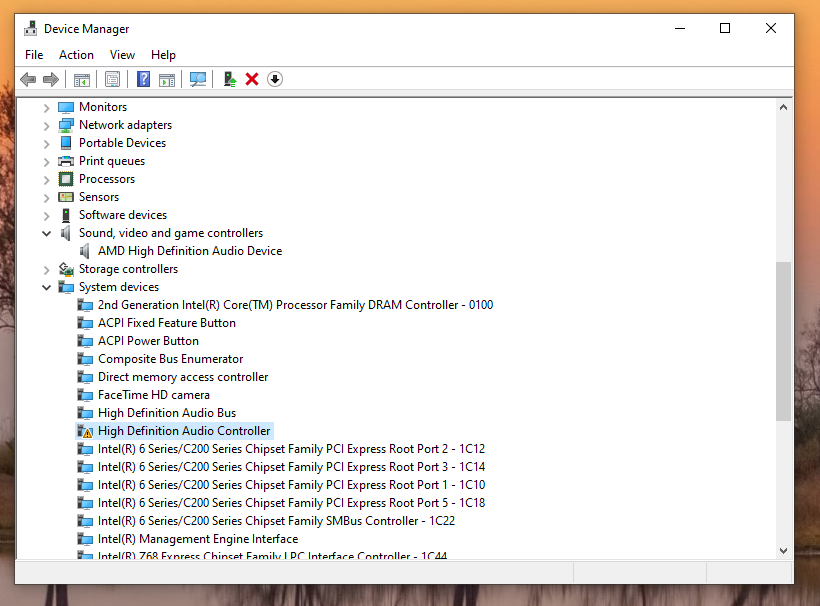The image size is (820, 606).
Task: Click the Storage controllers label
Action: 128,269
